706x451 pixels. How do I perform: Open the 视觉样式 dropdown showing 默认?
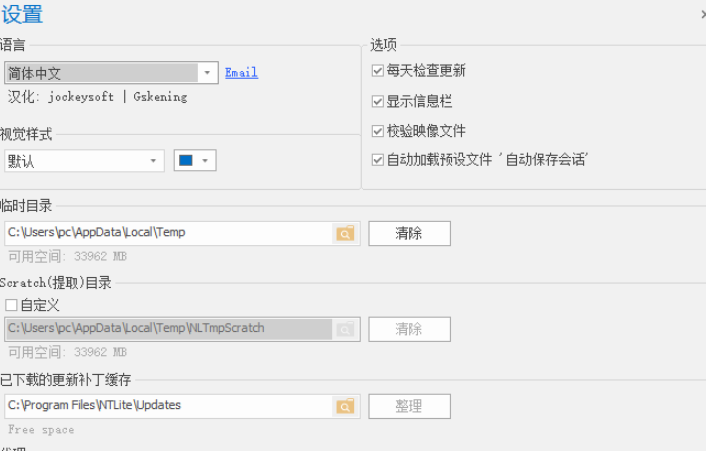pos(84,161)
